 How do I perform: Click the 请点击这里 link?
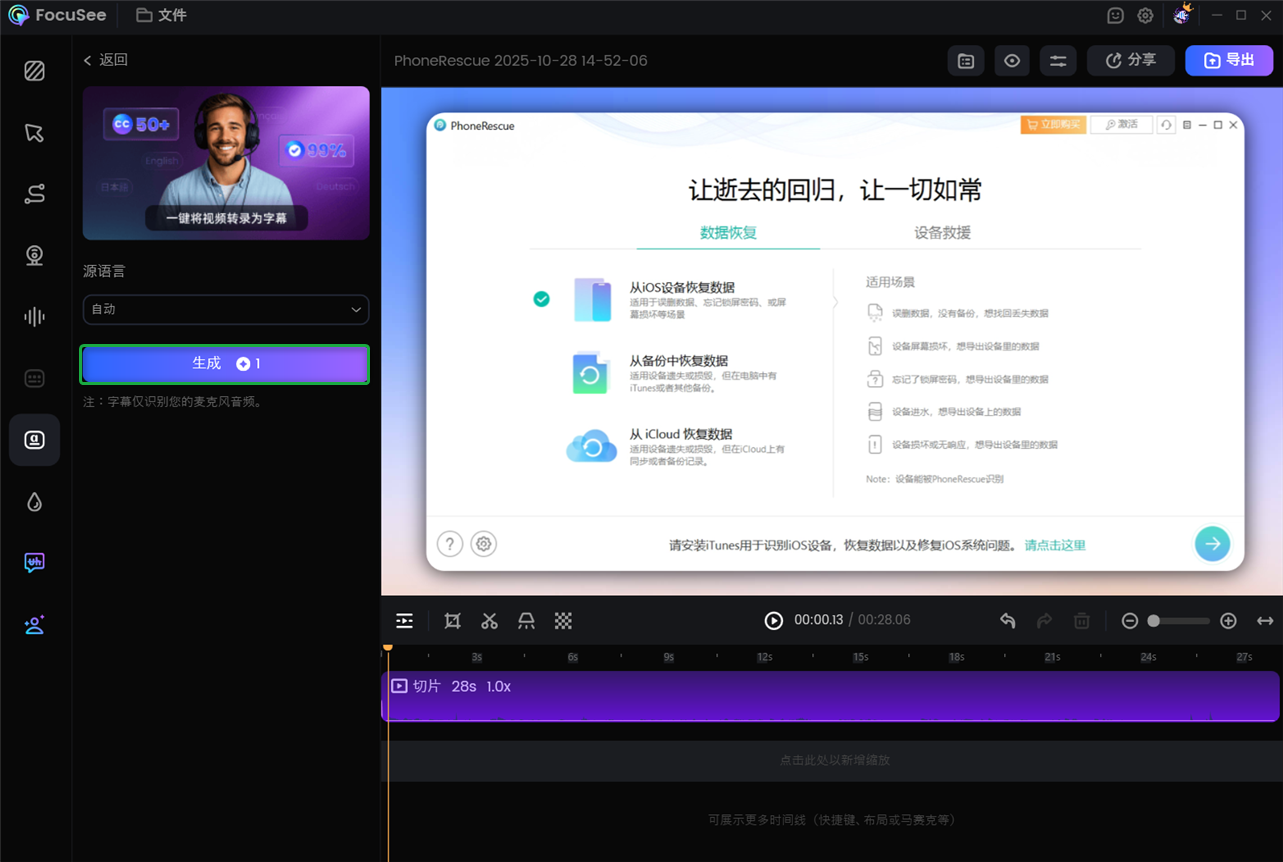[x=1055, y=545]
